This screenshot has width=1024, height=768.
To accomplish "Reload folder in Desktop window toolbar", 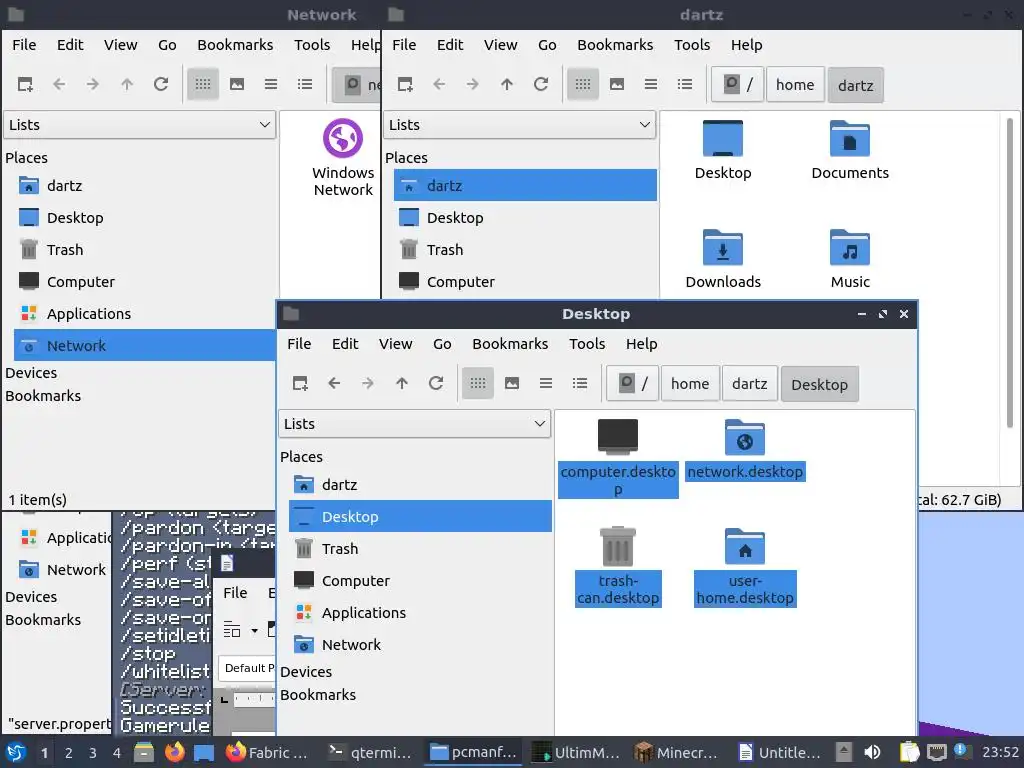I will [x=436, y=383].
